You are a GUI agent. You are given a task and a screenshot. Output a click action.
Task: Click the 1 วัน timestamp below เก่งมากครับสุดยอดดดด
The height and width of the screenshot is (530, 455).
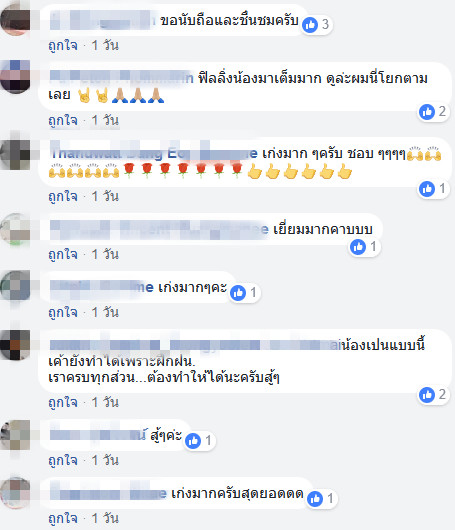pos(105,518)
